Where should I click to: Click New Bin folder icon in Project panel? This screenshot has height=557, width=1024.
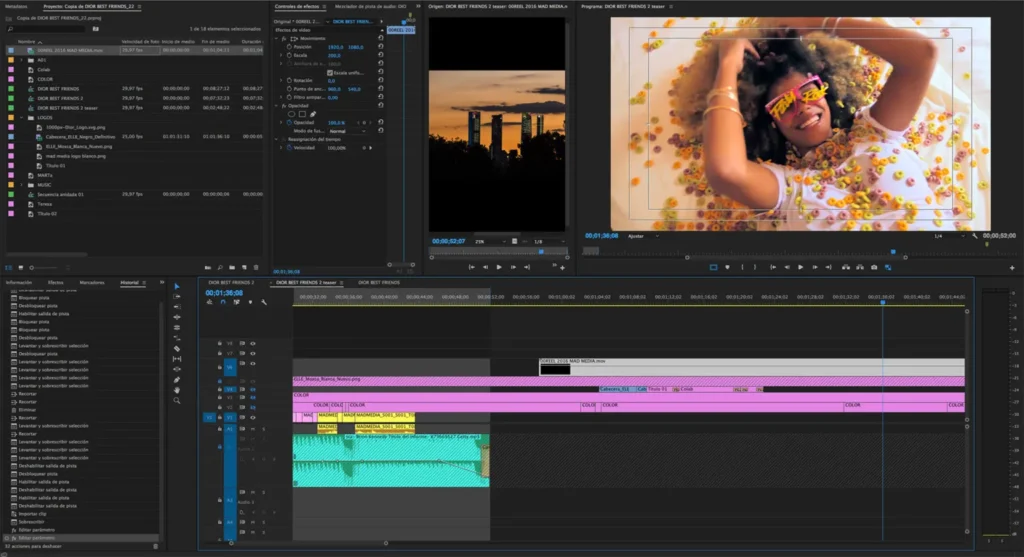[x=232, y=268]
